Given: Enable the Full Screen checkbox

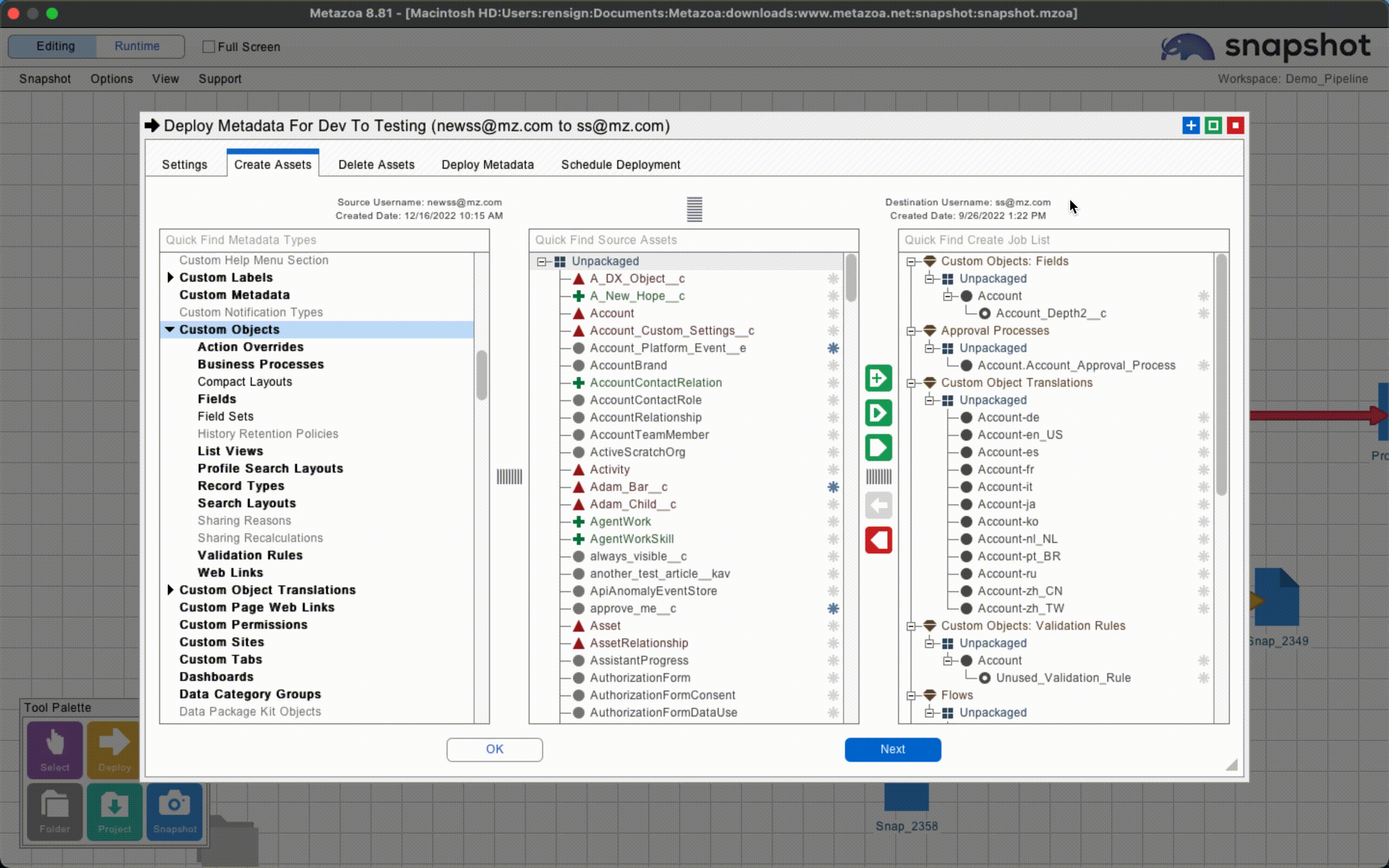Looking at the screenshot, I should tap(209, 47).
